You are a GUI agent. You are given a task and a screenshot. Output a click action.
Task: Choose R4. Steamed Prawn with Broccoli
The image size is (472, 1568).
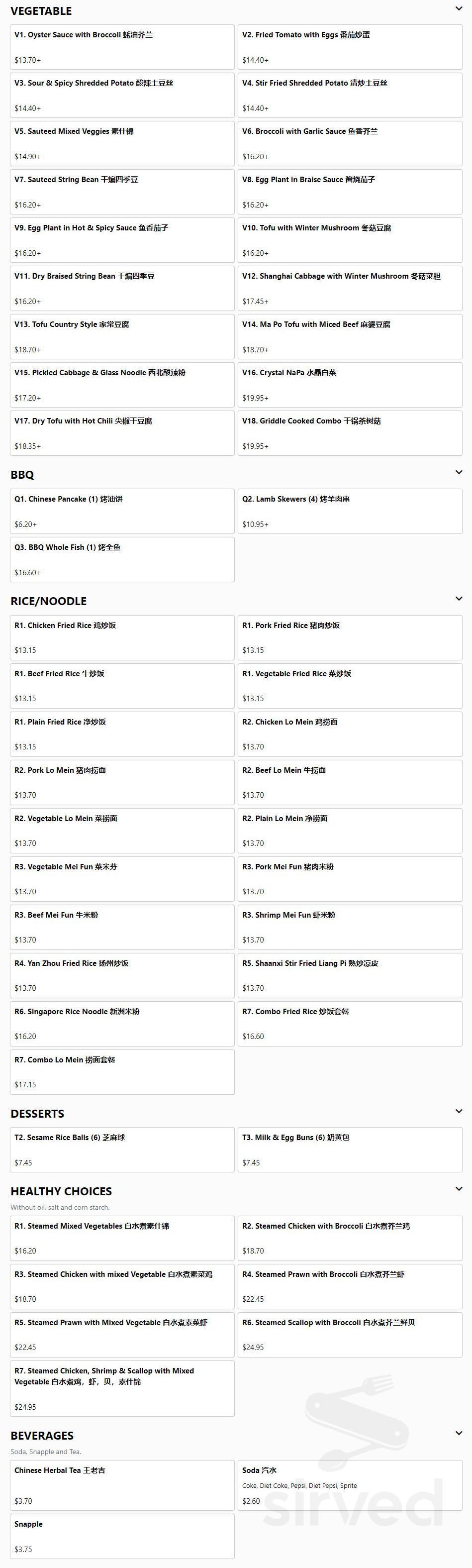(350, 1286)
